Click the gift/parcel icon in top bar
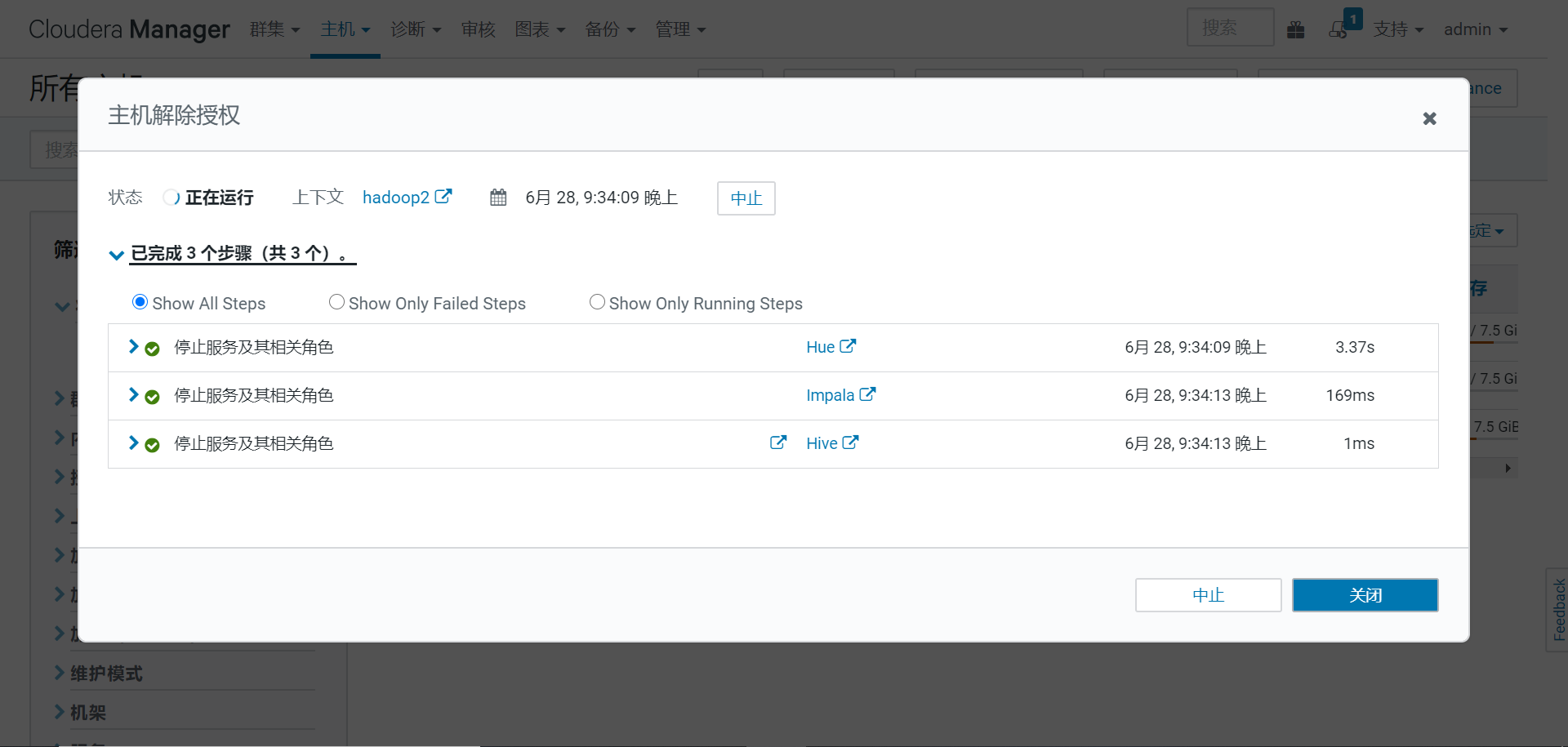1568x747 pixels. (1295, 28)
